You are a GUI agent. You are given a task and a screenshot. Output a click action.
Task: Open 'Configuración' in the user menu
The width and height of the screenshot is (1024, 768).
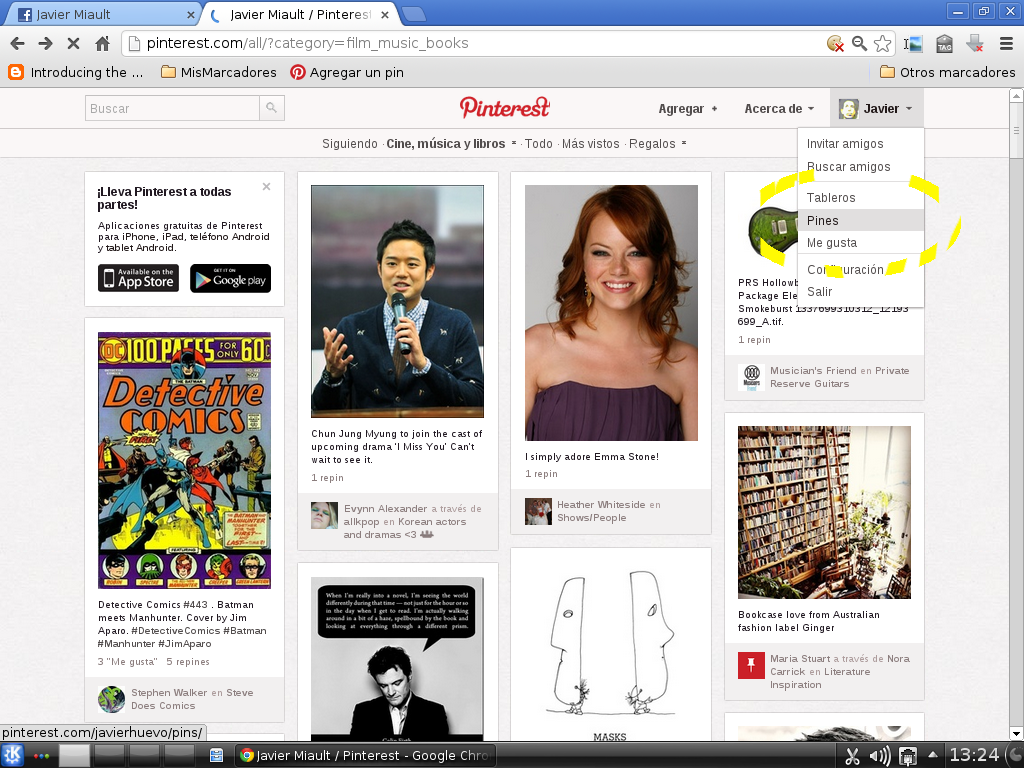pos(860,269)
